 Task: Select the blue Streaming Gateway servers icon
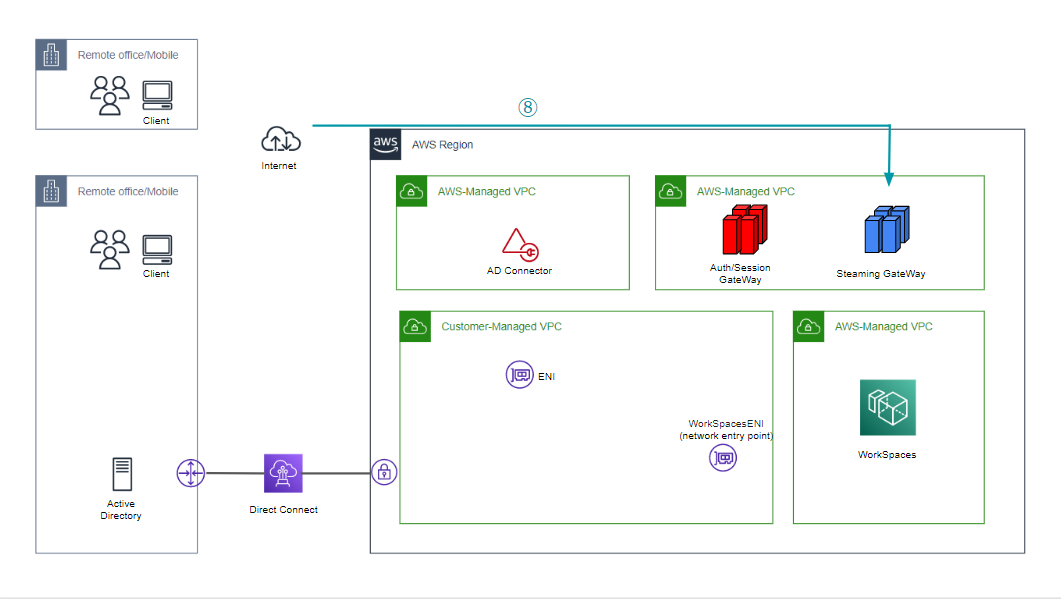(x=887, y=229)
